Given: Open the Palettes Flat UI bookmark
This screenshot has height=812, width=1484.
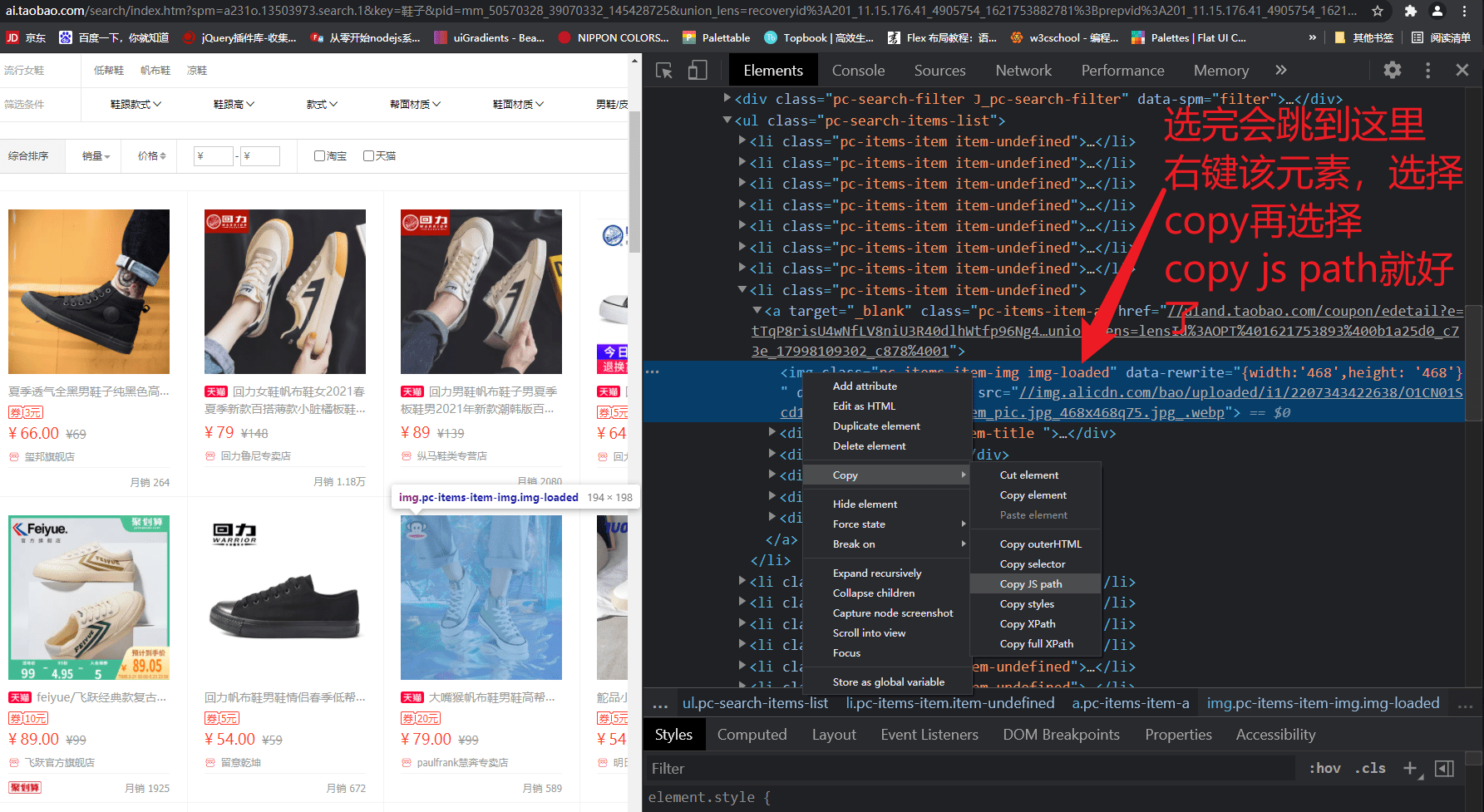Looking at the screenshot, I should [1189, 37].
